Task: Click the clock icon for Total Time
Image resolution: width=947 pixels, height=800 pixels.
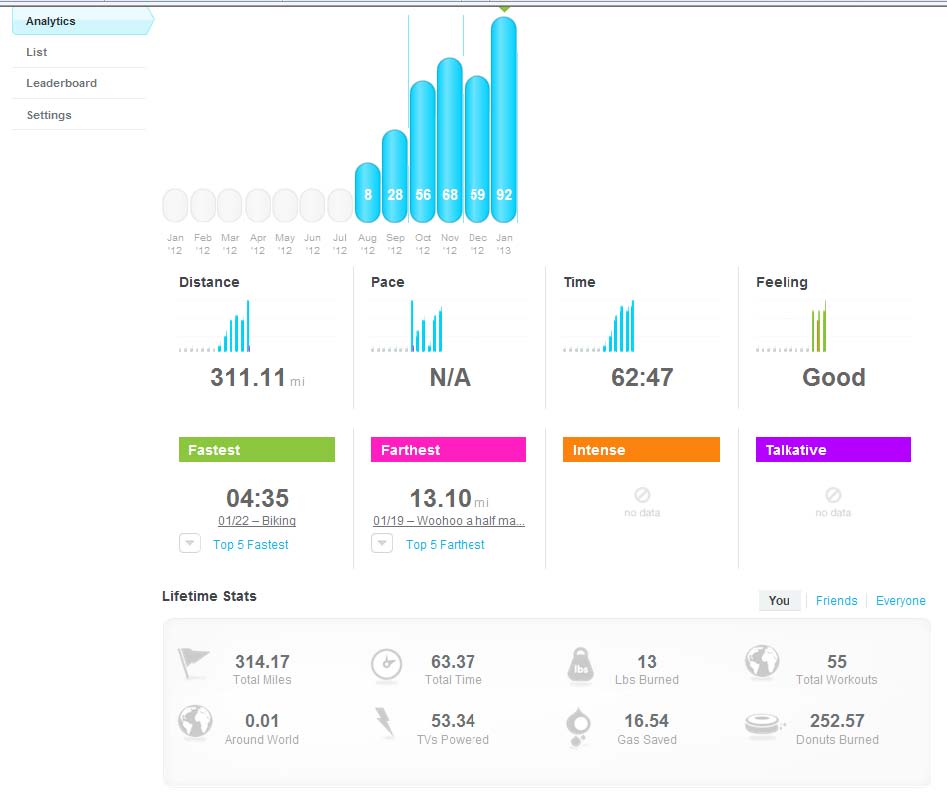Action: click(x=387, y=665)
